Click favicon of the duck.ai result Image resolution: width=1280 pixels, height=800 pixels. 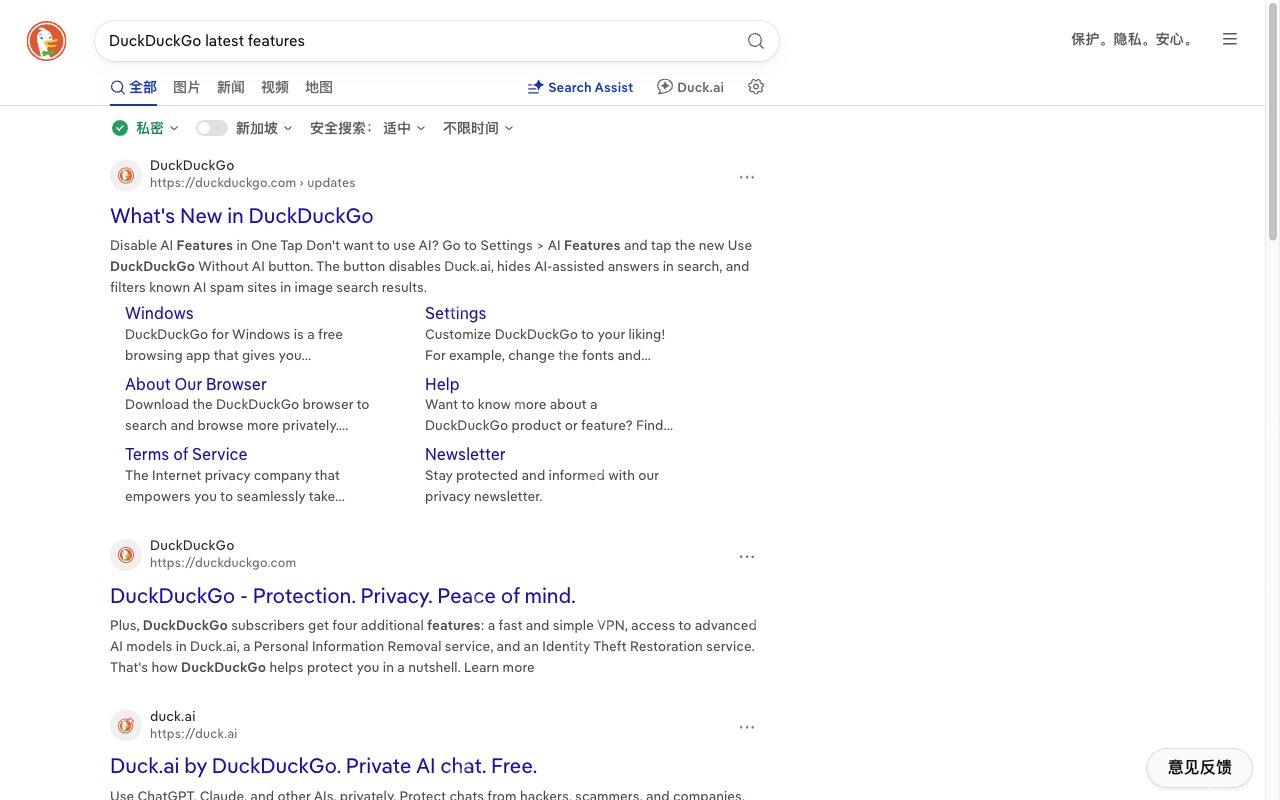(x=126, y=725)
